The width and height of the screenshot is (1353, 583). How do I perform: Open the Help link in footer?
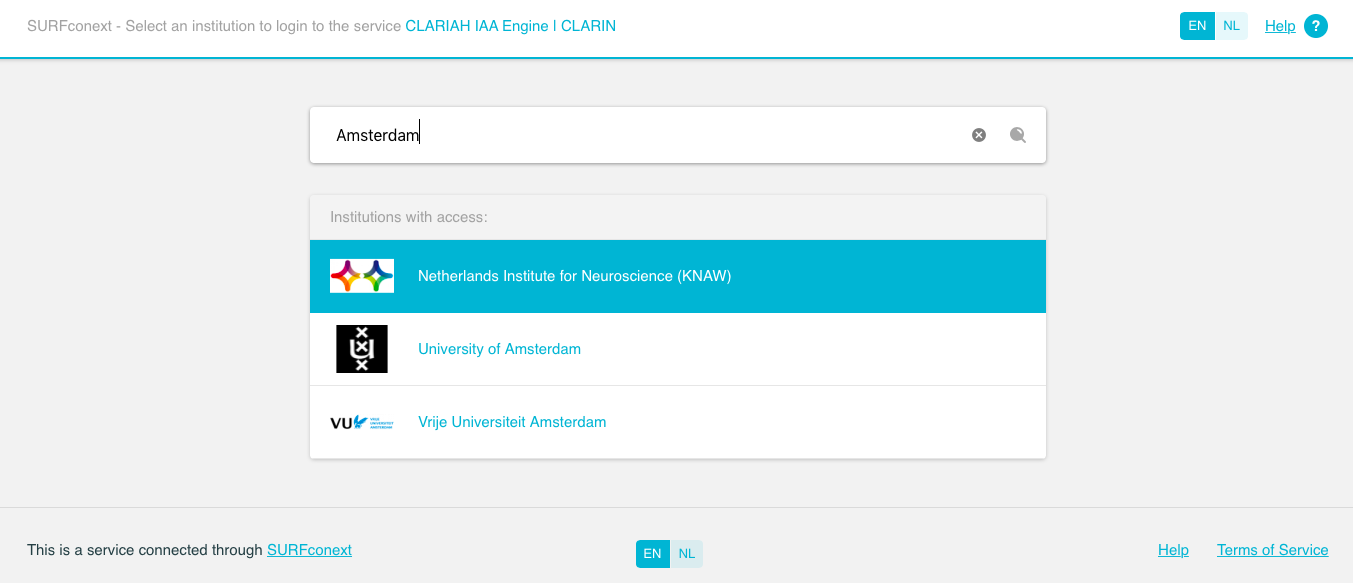[x=1173, y=550]
